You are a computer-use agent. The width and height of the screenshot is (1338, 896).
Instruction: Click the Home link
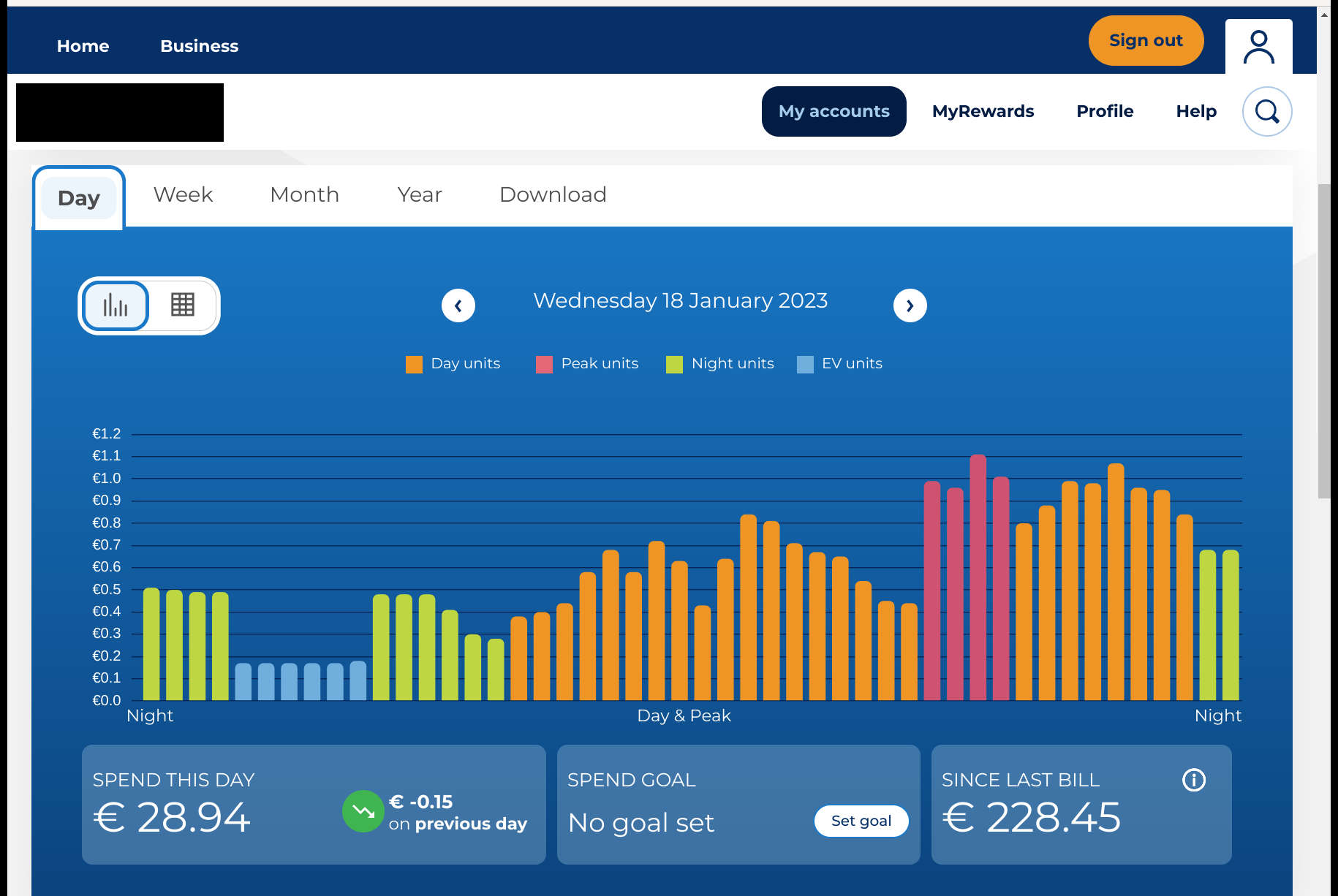(83, 46)
